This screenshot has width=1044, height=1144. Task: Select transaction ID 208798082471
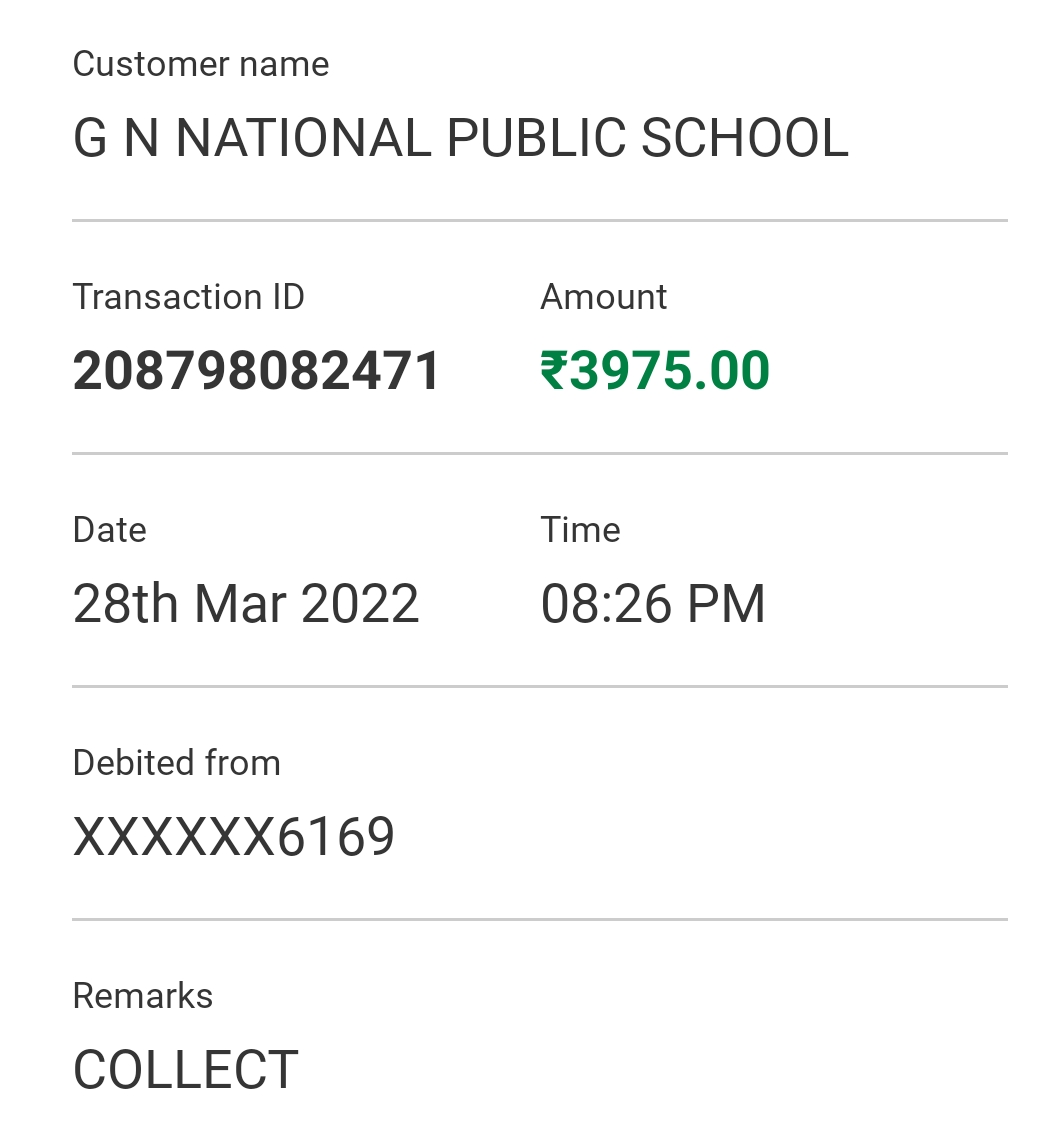click(x=257, y=371)
